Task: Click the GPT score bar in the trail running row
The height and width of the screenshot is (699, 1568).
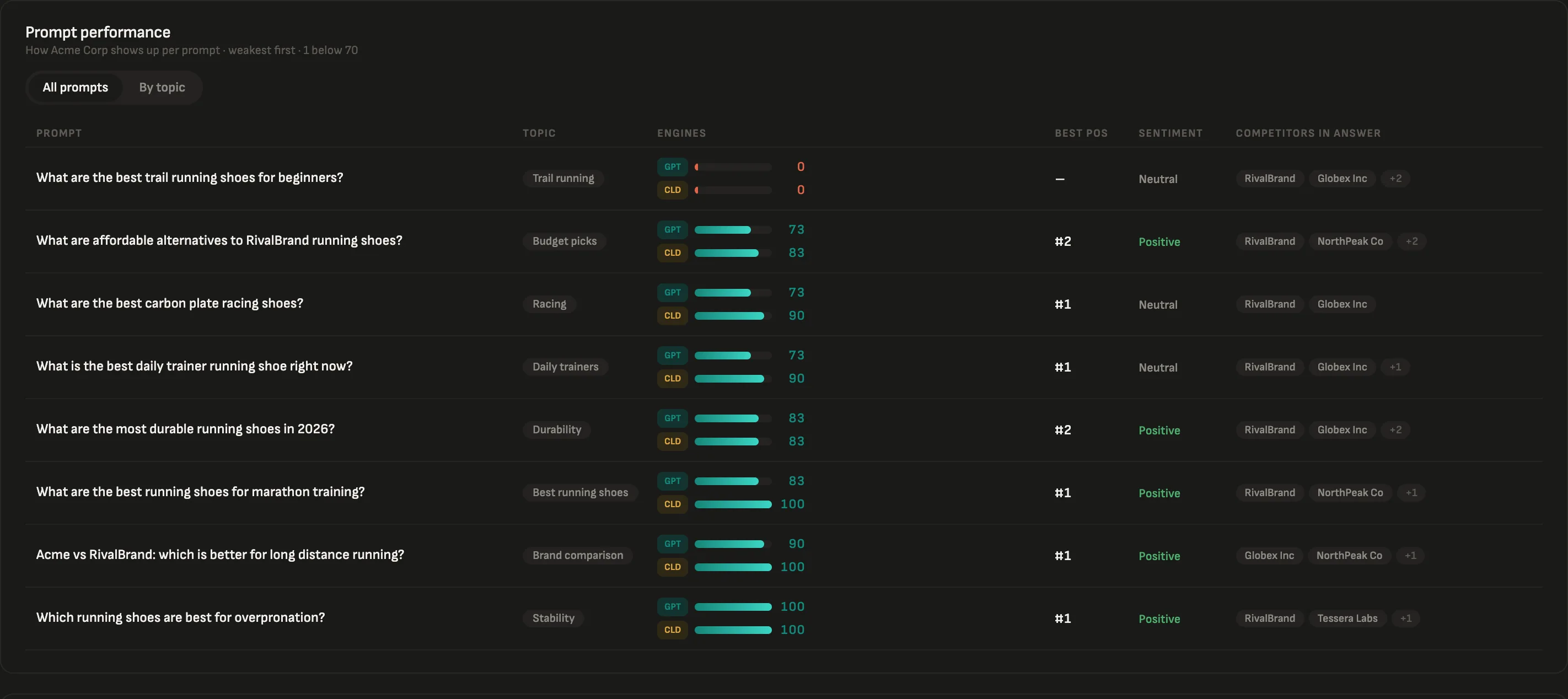Action: pos(733,166)
